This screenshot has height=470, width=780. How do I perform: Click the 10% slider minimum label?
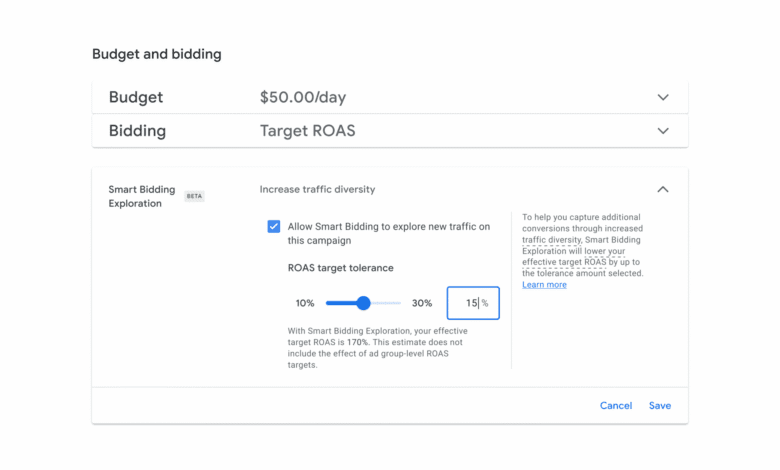[x=305, y=303]
